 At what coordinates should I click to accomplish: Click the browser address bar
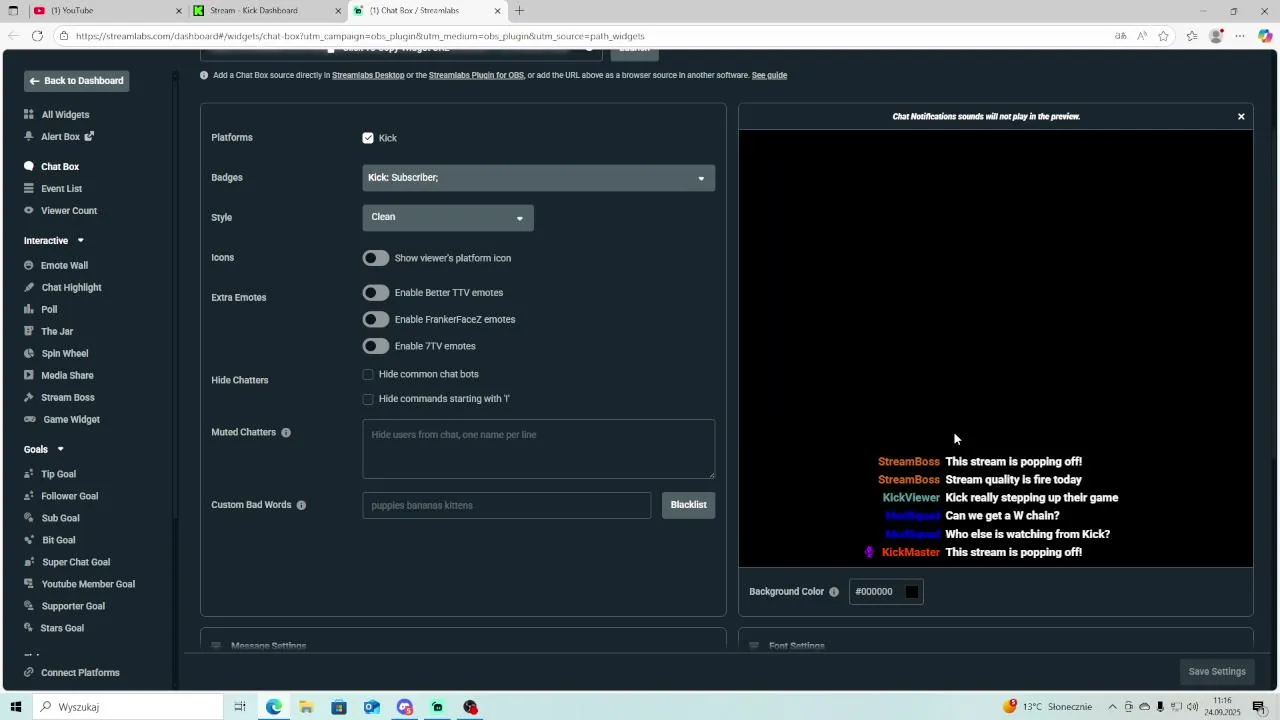pos(580,36)
